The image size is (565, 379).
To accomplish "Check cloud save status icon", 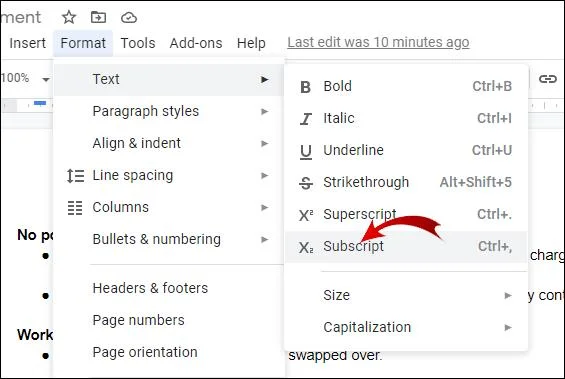I will 129,17.
